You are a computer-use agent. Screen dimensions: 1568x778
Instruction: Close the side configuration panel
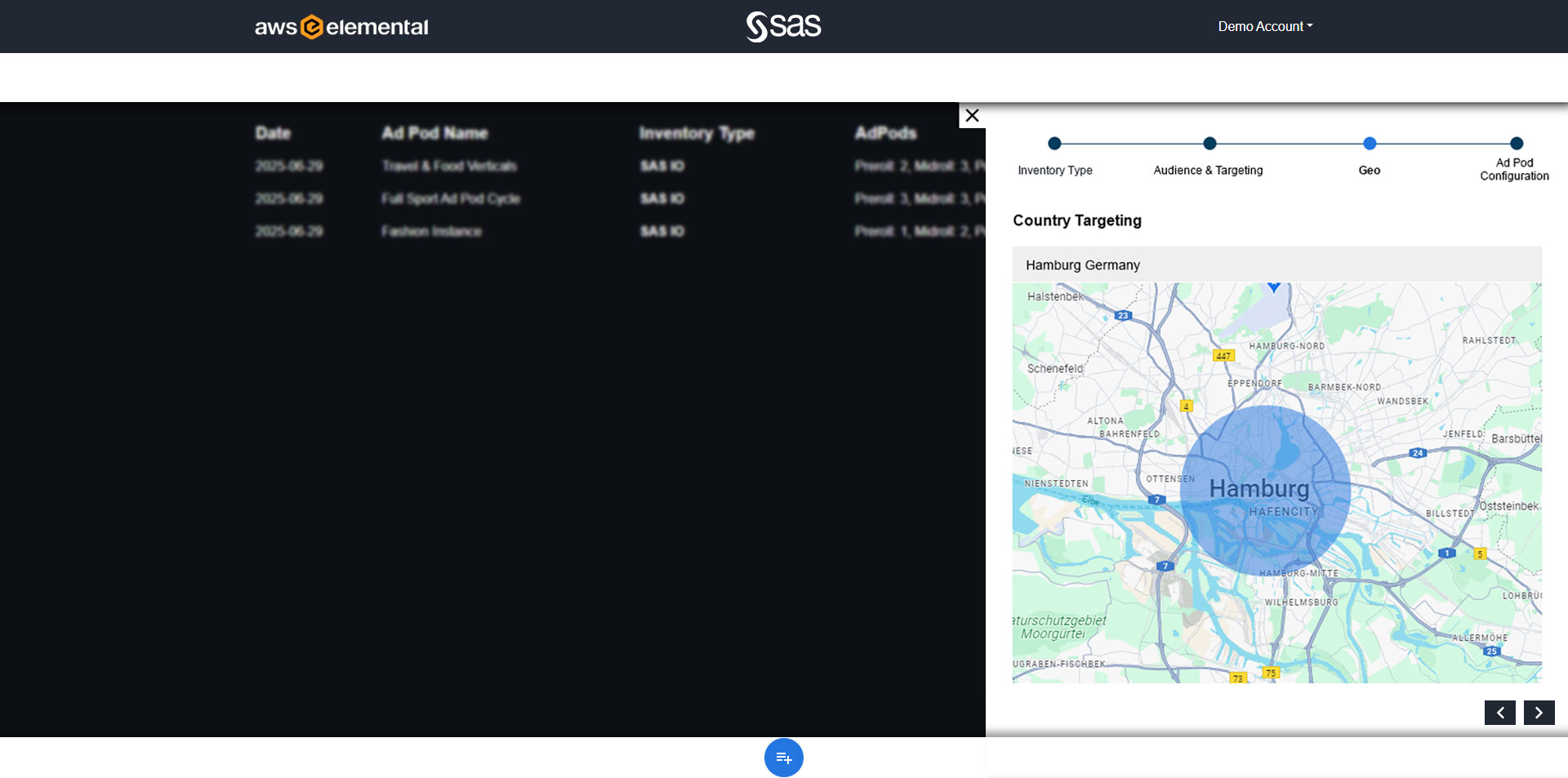click(972, 115)
